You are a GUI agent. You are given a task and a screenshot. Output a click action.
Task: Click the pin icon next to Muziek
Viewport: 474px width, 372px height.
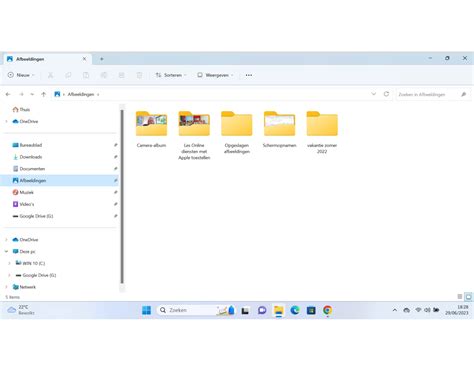(115, 192)
